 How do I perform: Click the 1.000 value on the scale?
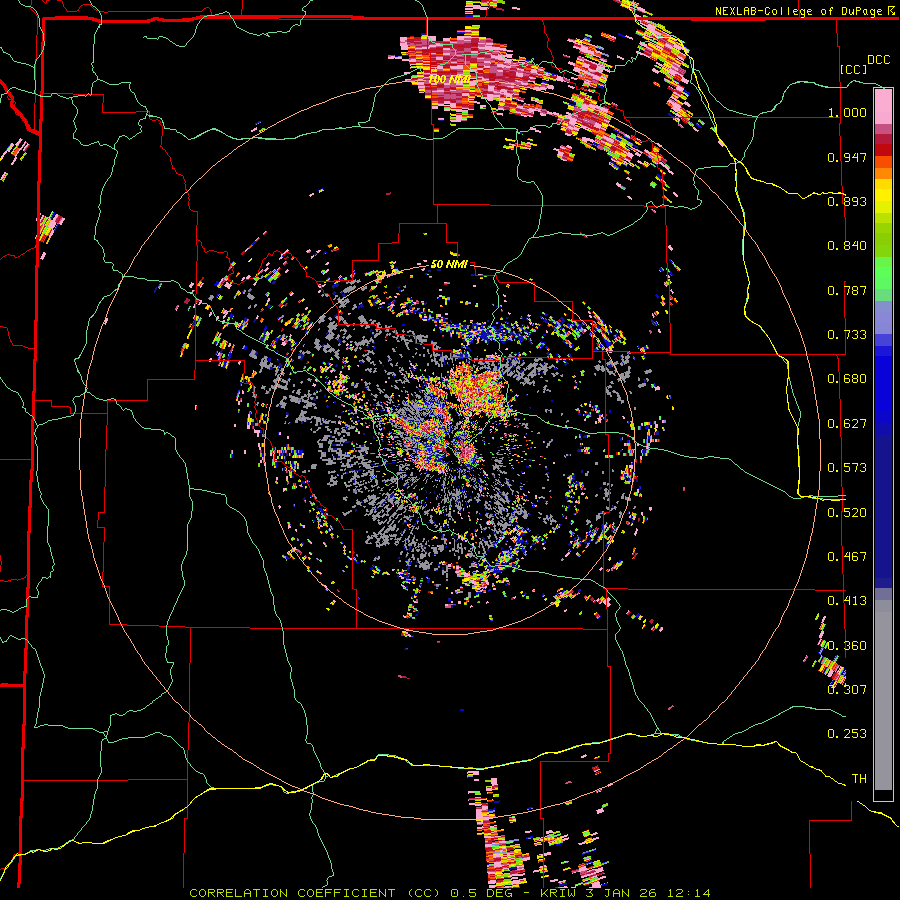[847, 112]
